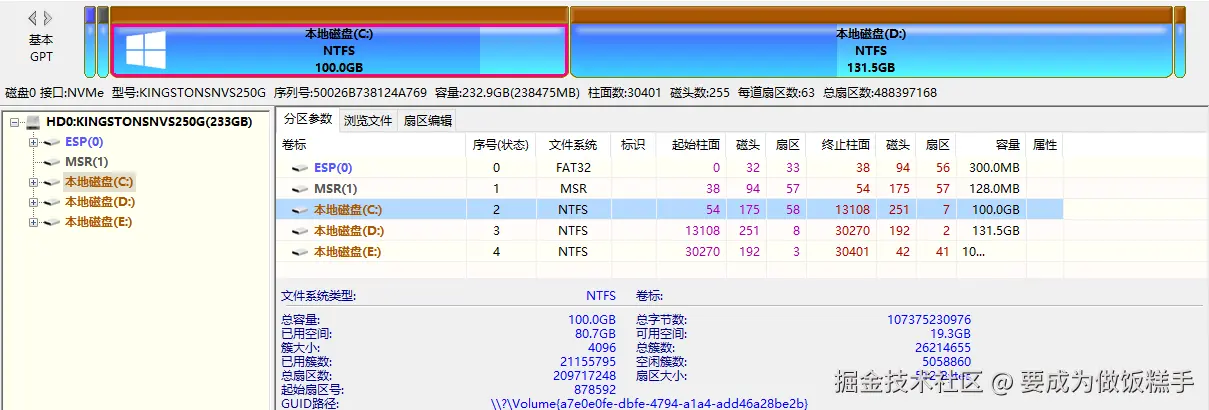
Task: Select 本地磁盘(D:) label in partition table
Action: coord(348,231)
